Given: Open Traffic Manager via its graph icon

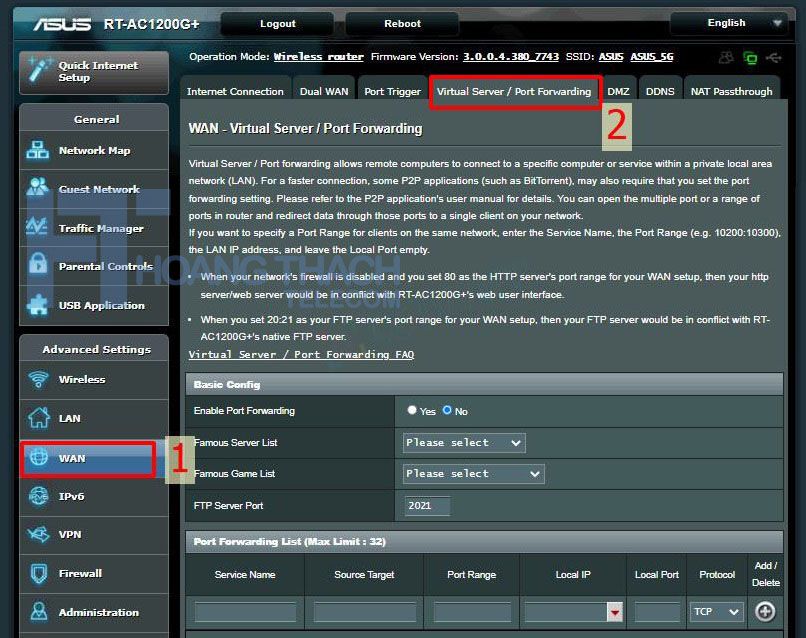Looking at the screenshot, I should point(37,227).
